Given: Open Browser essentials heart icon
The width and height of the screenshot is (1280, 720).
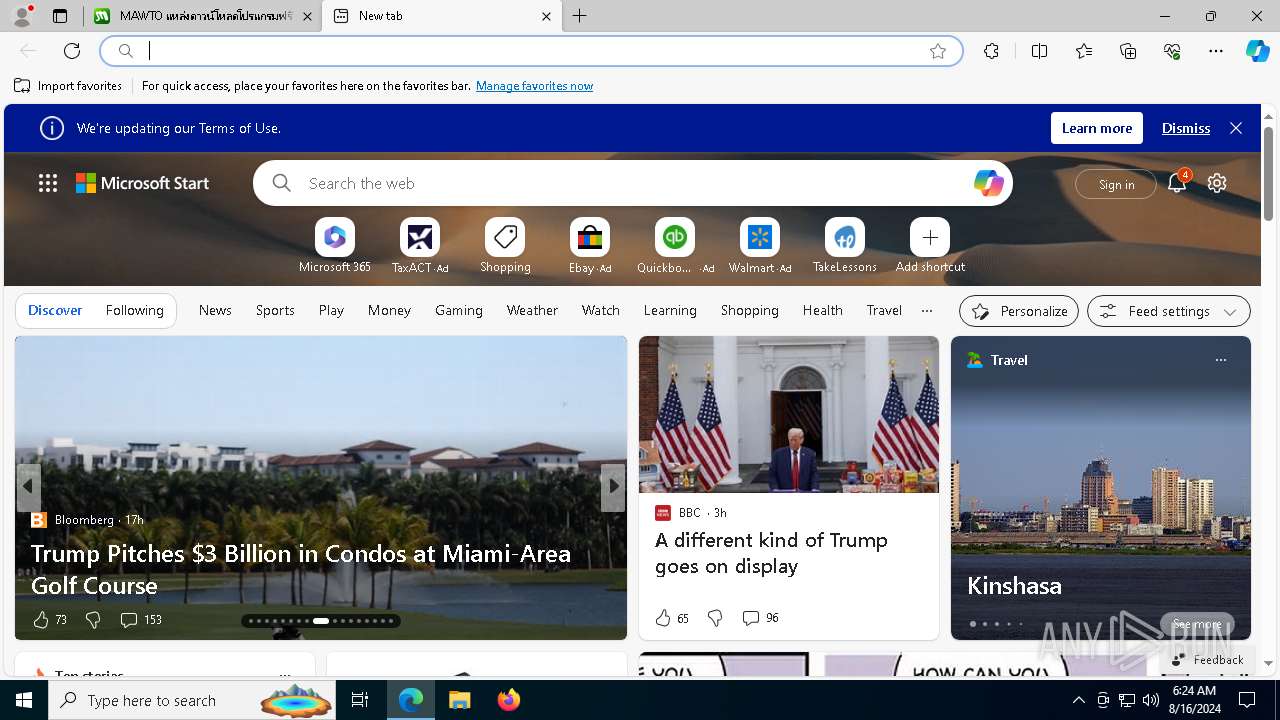Looking at the screenshot, I should (1172, 51).
